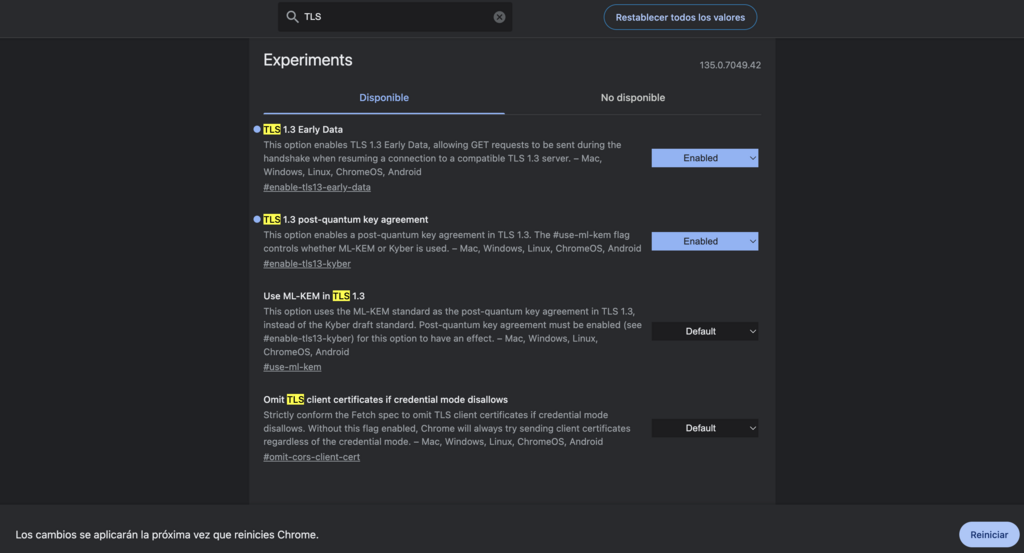Click the version number 135.0.7049.42
Image resolution: width=1024 pixels, height=553 pixels.
click(730, 65)
